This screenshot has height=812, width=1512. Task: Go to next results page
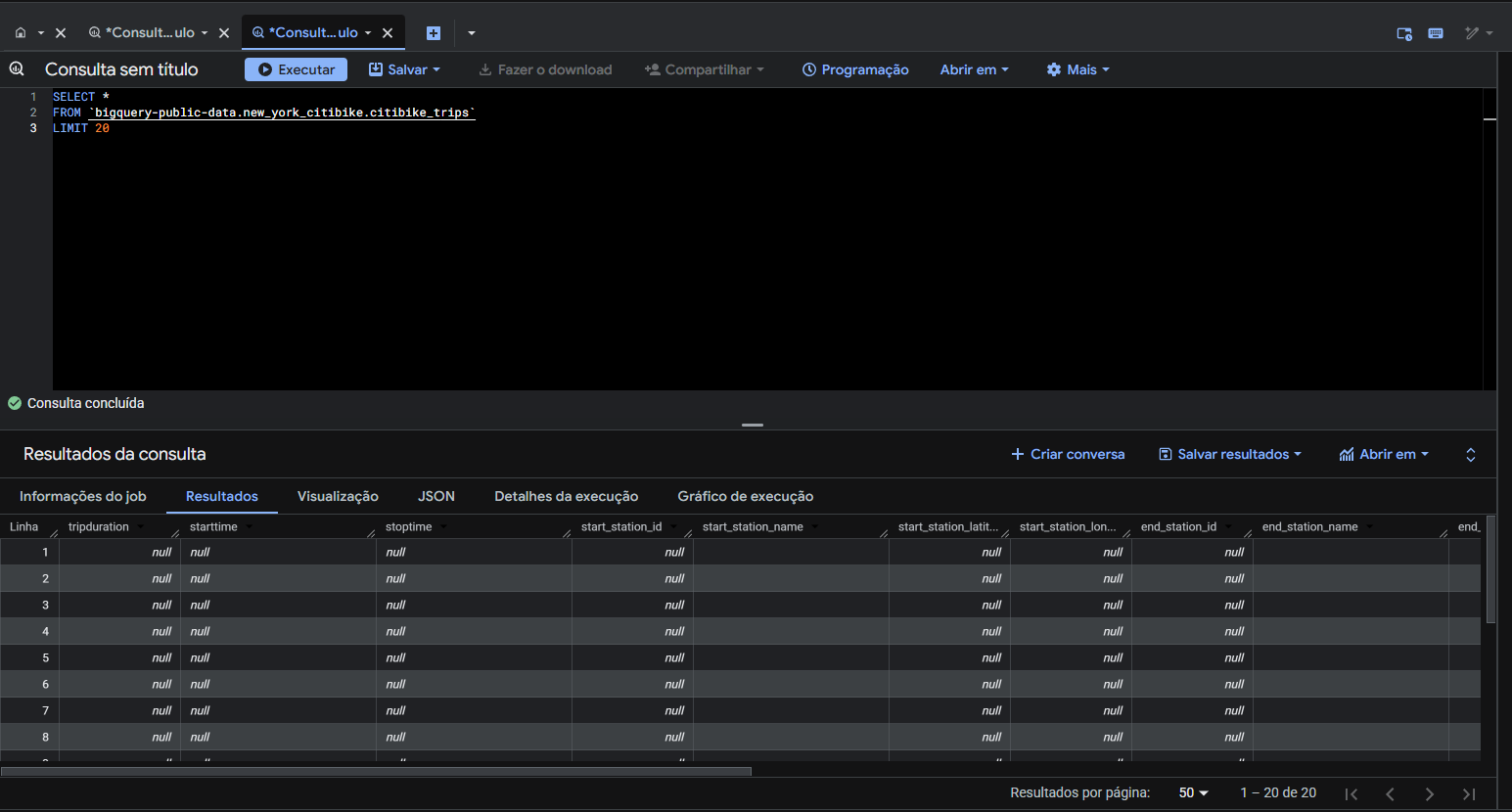[1430, 793]
